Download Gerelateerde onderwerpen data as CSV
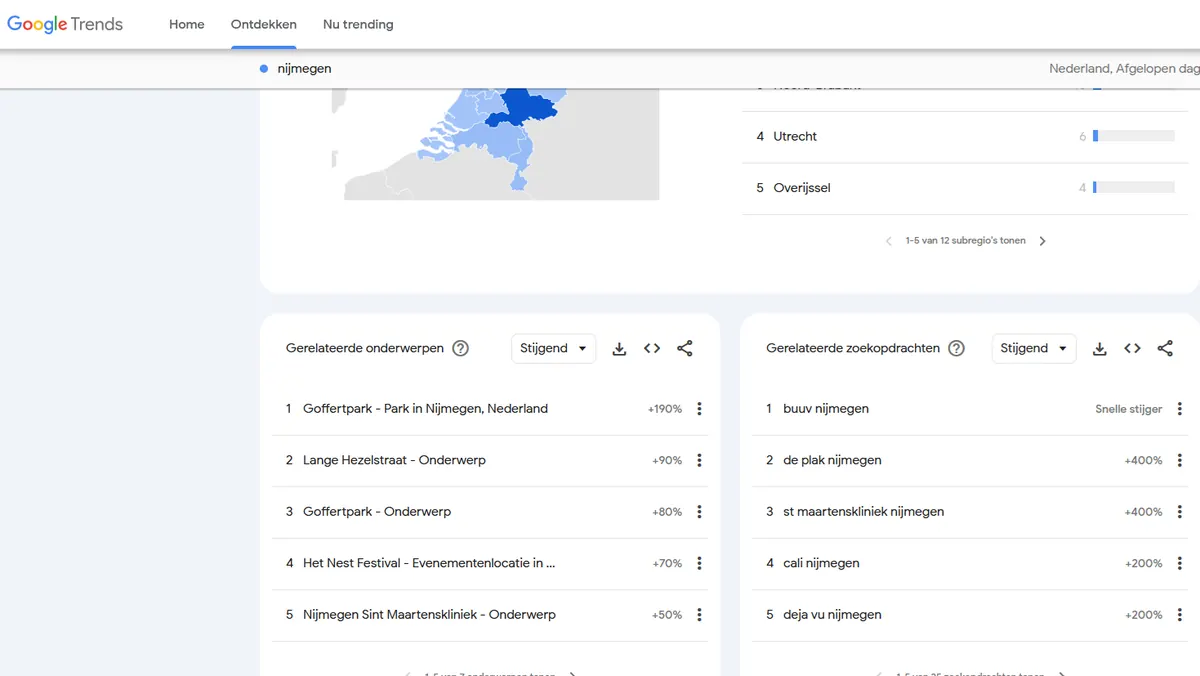Viewport: 1200px width, 676px height. tap(619, 349)
